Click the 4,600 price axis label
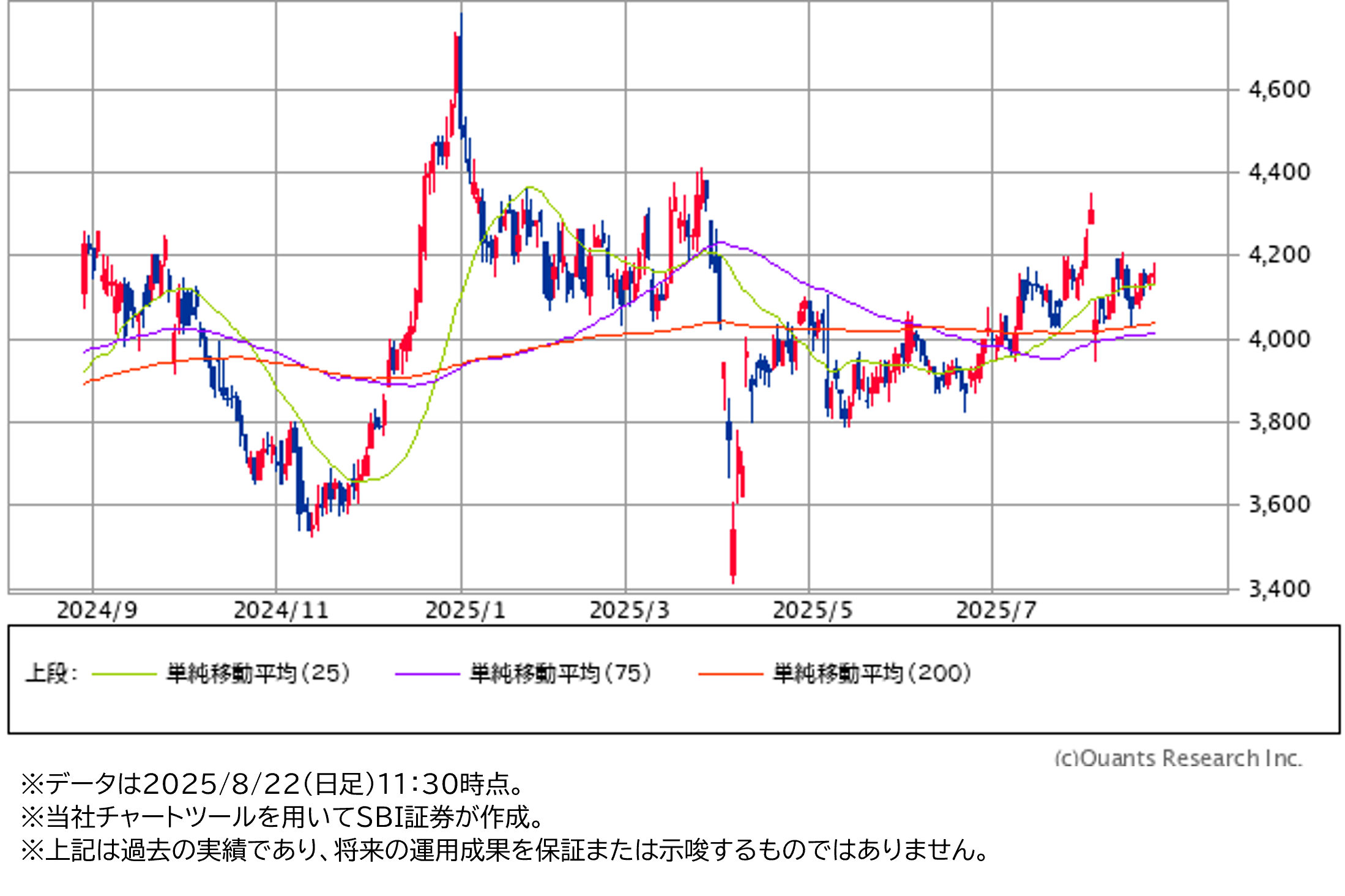The image size is (1345, 896). pos(1279,89)
